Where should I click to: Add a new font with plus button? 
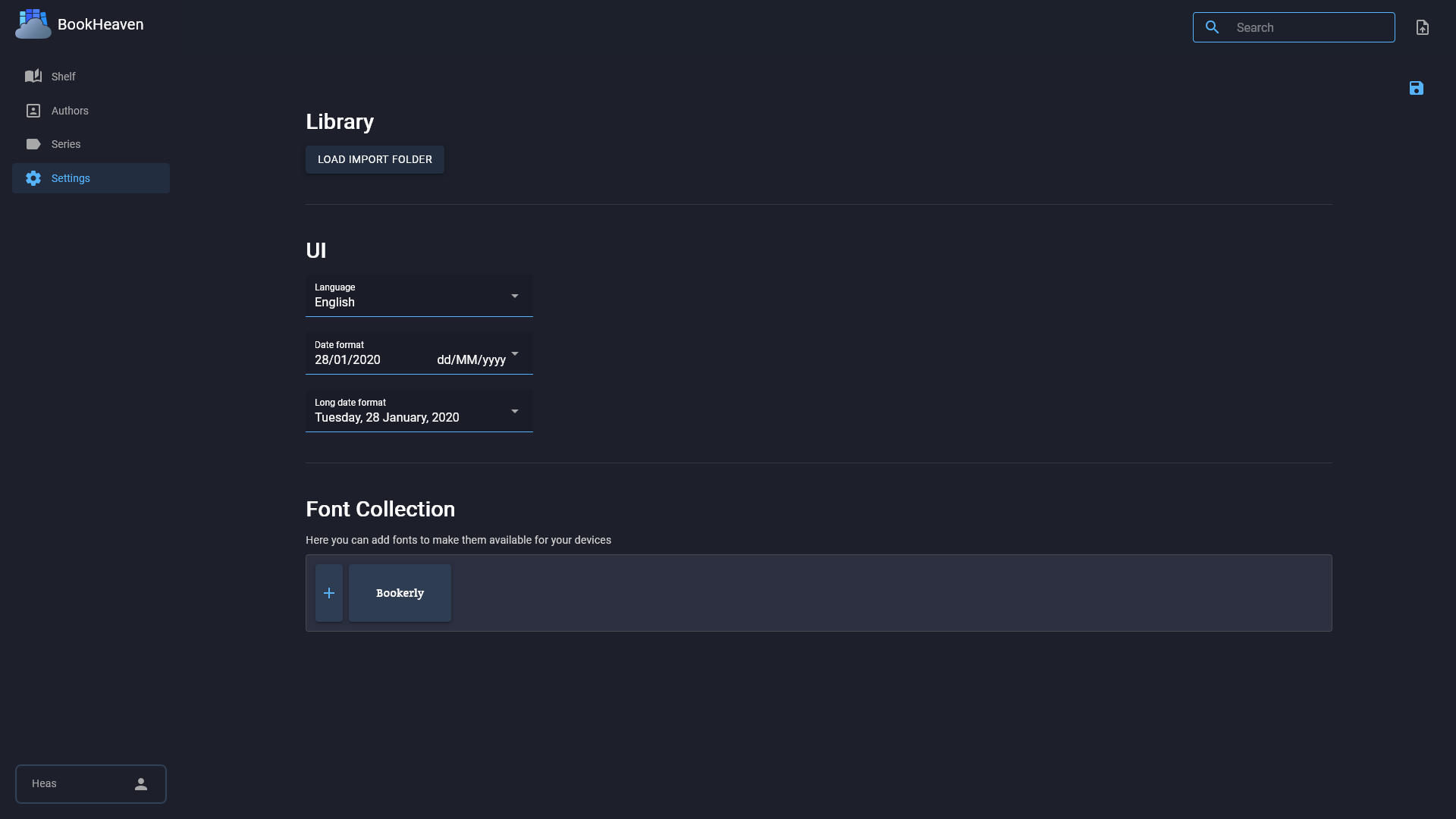coord(329,593)
